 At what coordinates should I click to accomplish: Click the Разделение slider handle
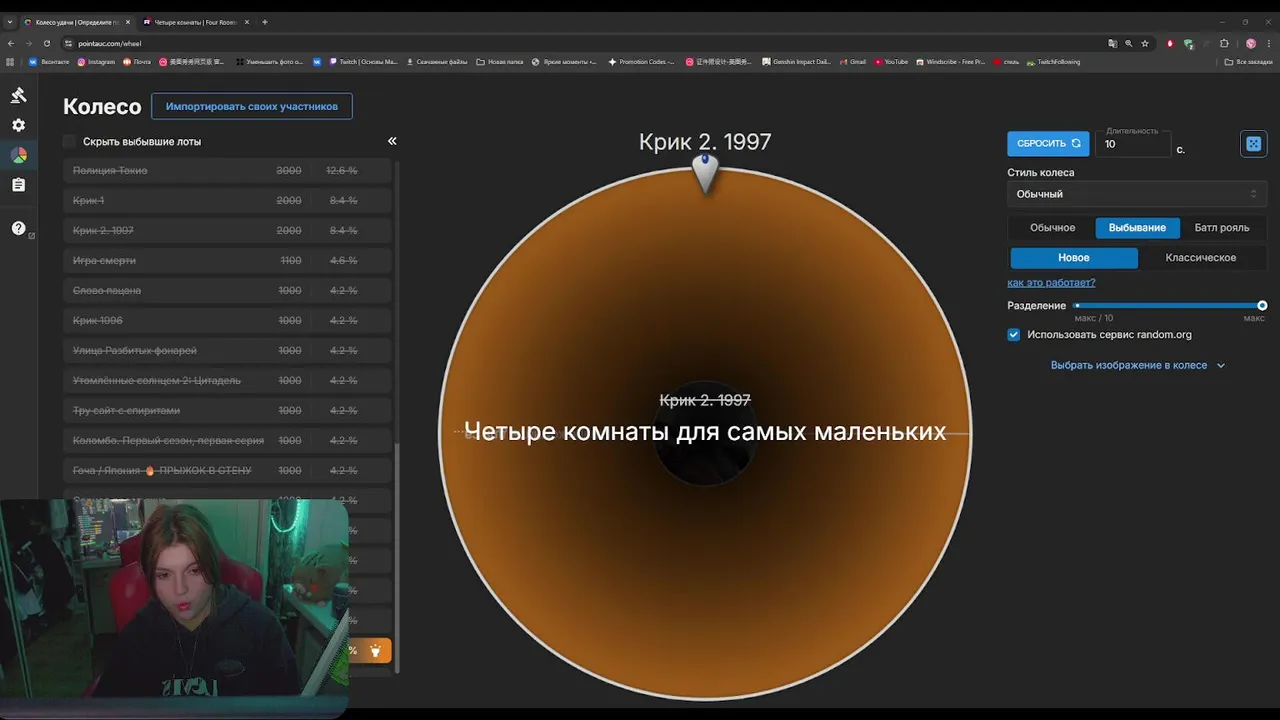(x=1262, y=305)
